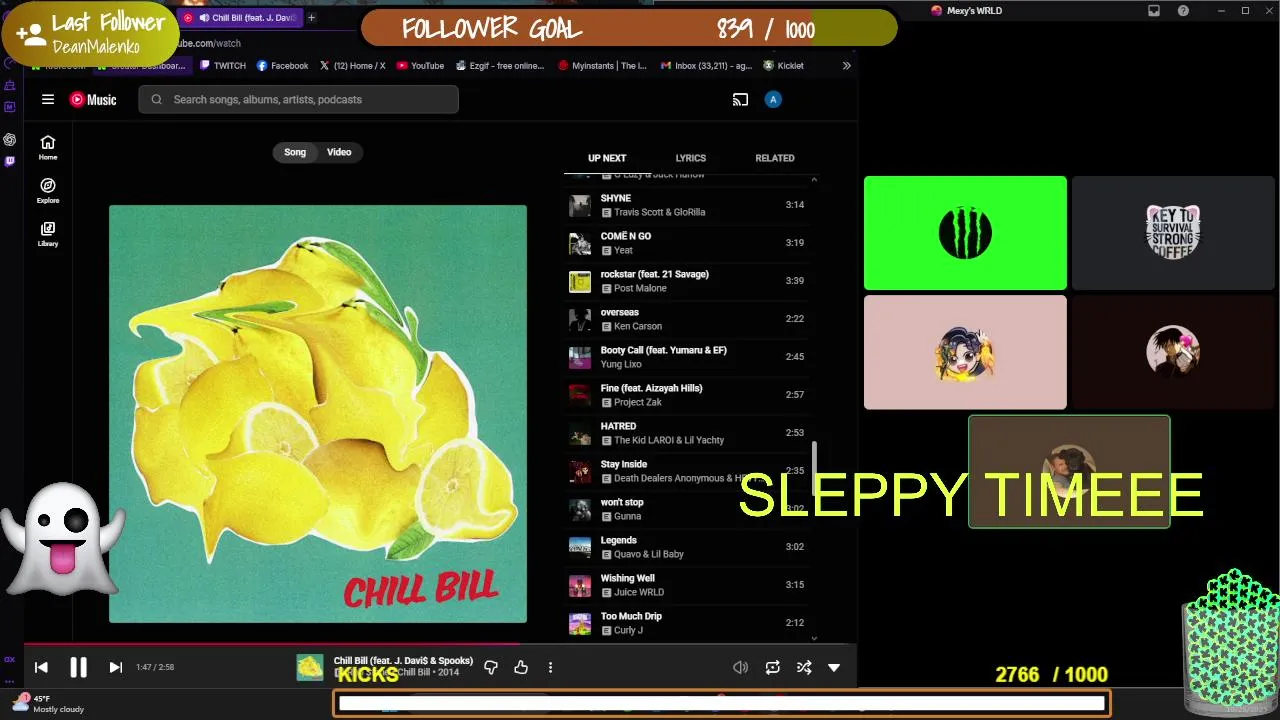Switch to Video view
Viewport: 1280px width, 720px height.
339,152
